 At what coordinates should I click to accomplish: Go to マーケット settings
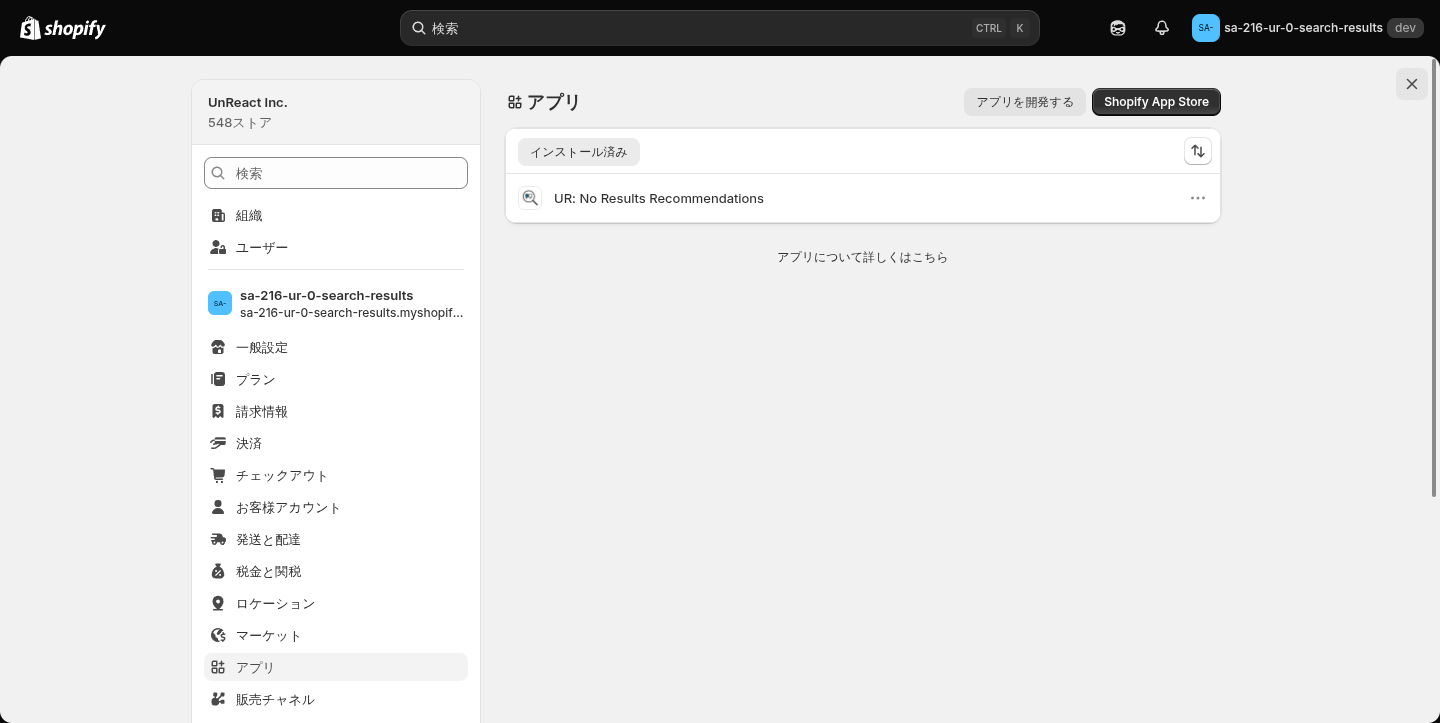click(x=336, y=635)
